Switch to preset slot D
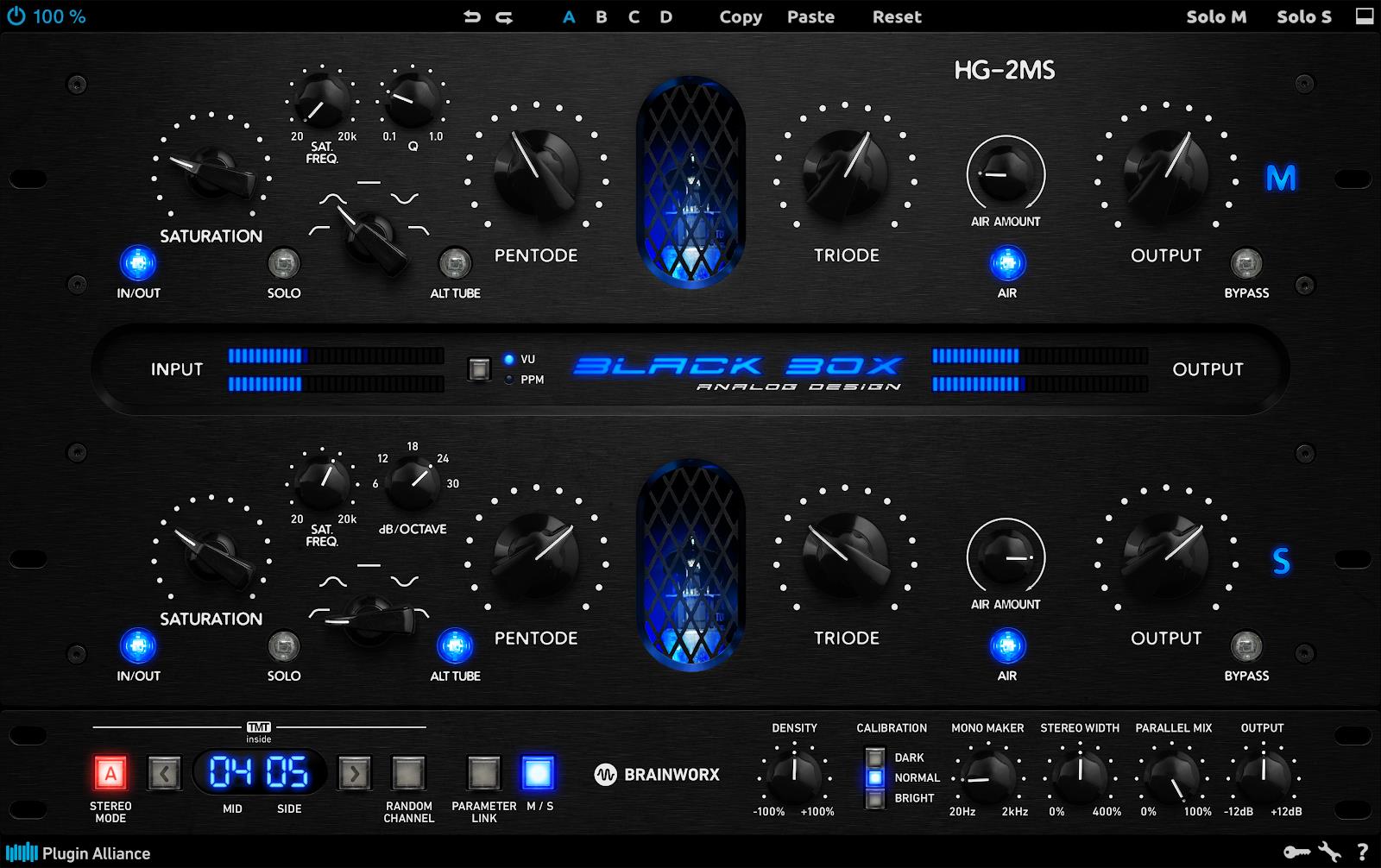1381x868 pixels. (x=666, y=16)
